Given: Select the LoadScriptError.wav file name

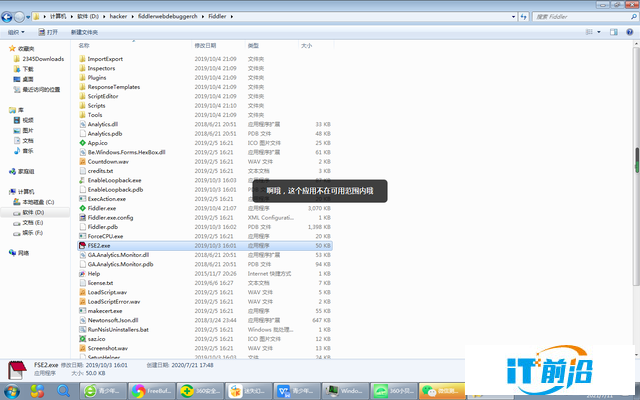Looking at the screenshot, I should [x=114, y=302].
